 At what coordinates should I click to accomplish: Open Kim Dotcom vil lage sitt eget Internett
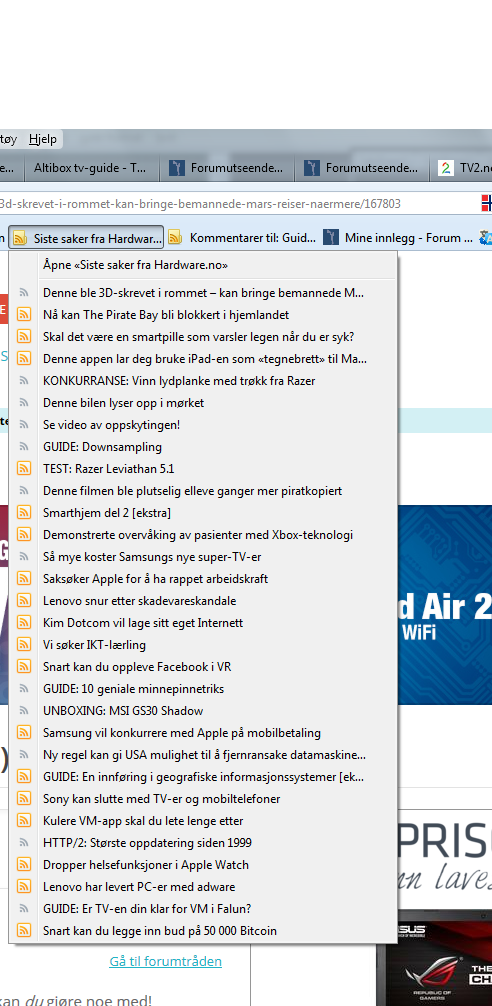click(x=203, y=622)
